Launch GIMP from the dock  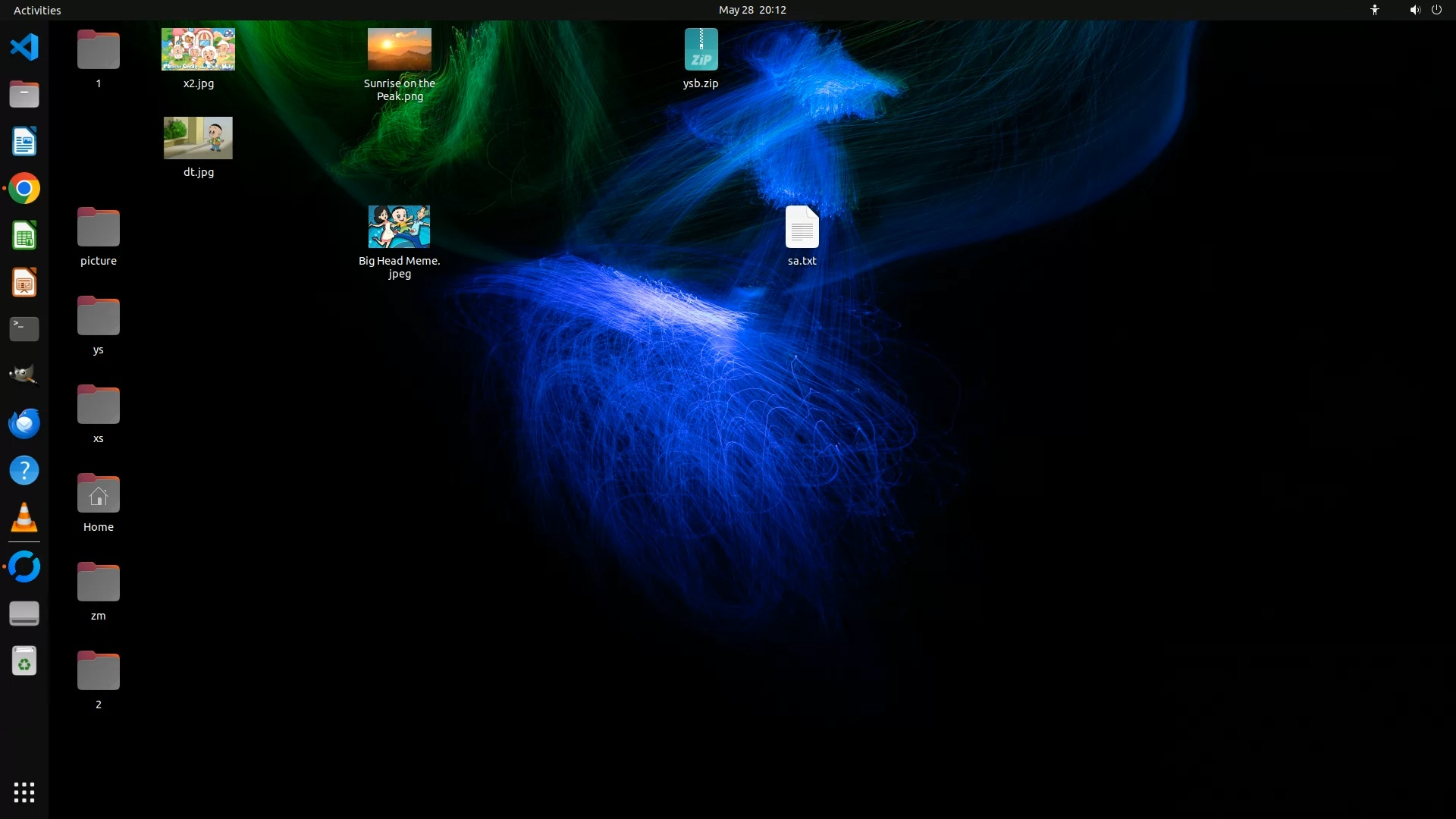[x=24, y=376]
